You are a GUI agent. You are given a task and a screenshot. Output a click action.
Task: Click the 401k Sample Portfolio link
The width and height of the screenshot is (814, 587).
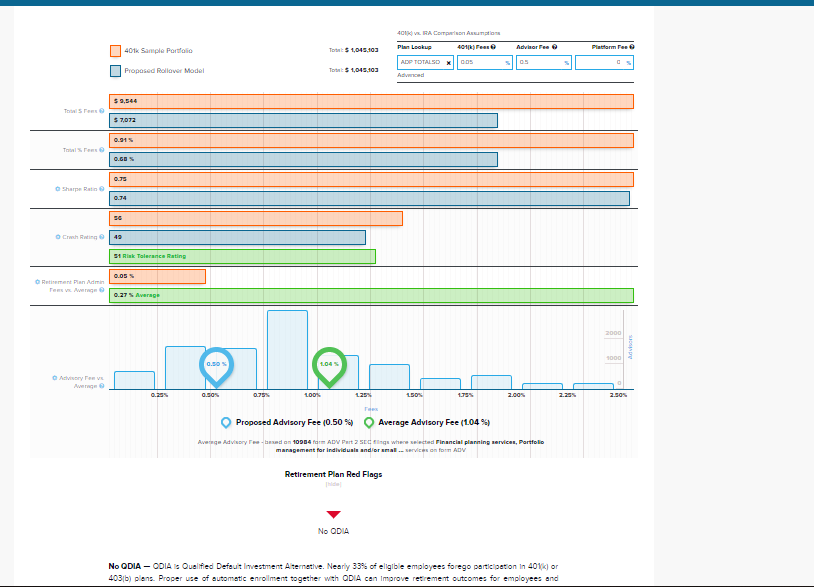tap(159, 51)
